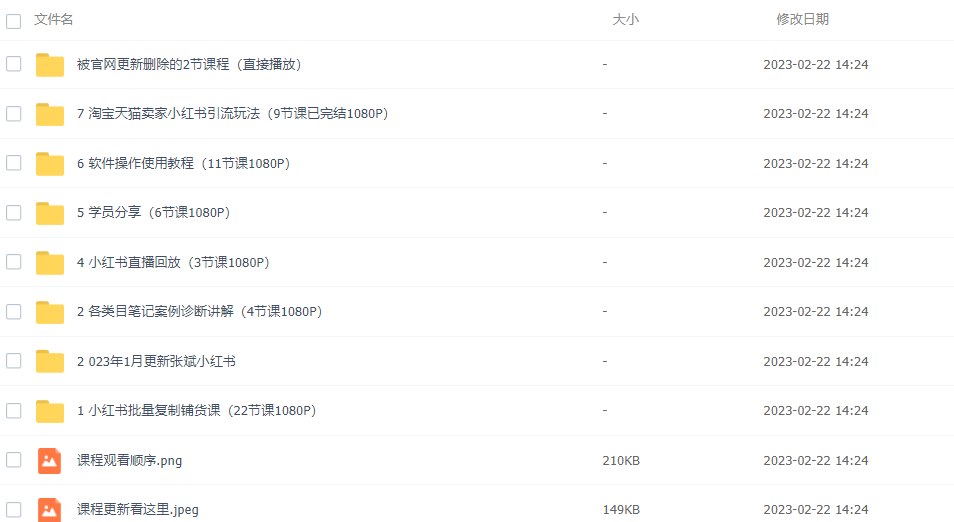Tick checkbox for 6 软件操作使用教程
The height and width of the screenshot is (522, 954).
pyautogui.click(x=13, y=162)
